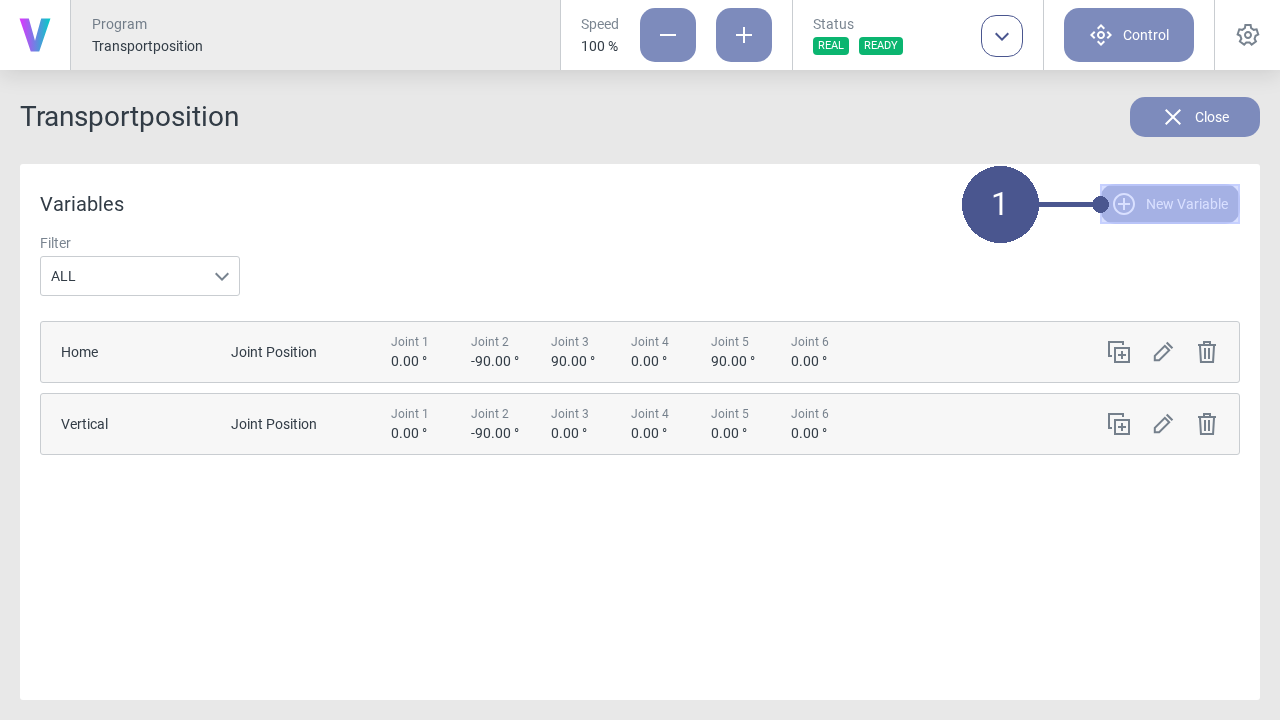Select the Control crosshair icon
The width and height of the screenshot is (1280, 720).
tap(1100, 34)
